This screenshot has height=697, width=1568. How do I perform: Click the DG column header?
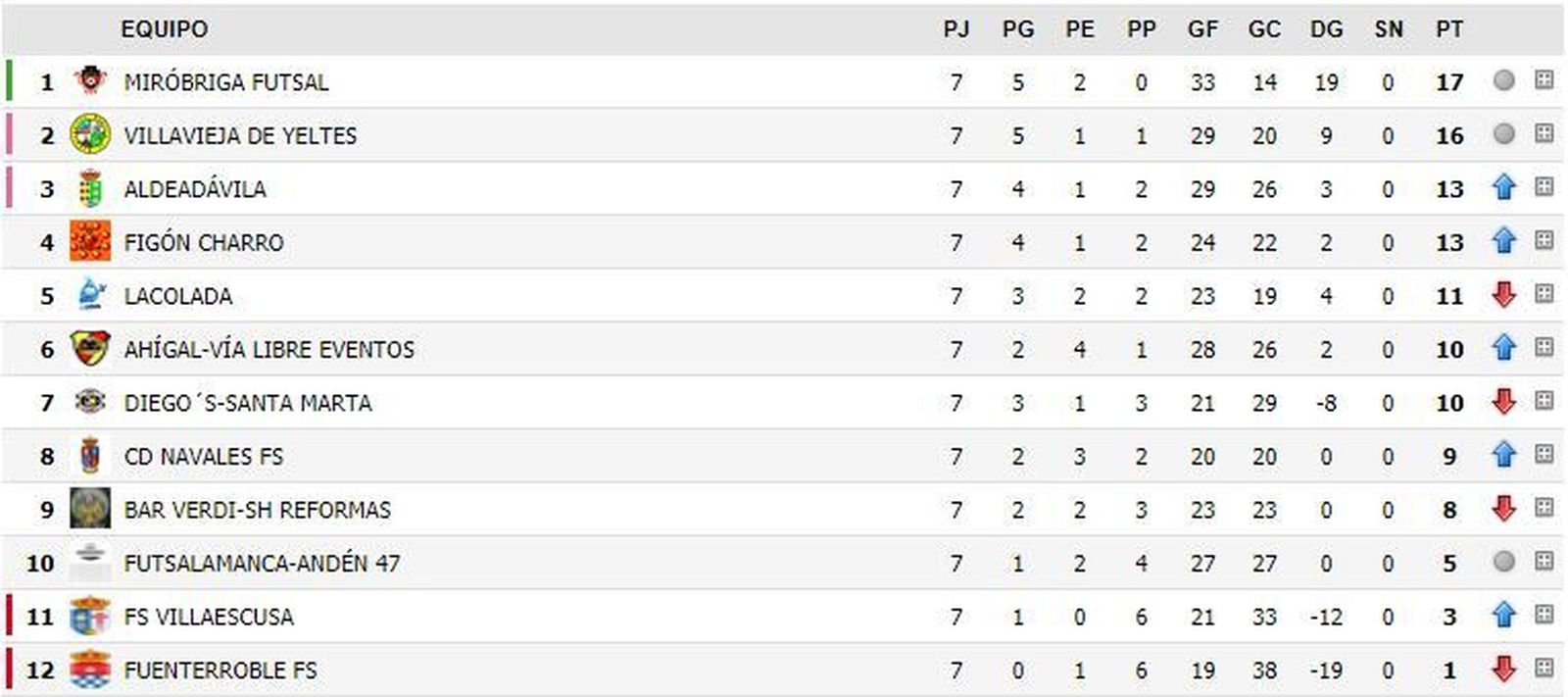1326,29
